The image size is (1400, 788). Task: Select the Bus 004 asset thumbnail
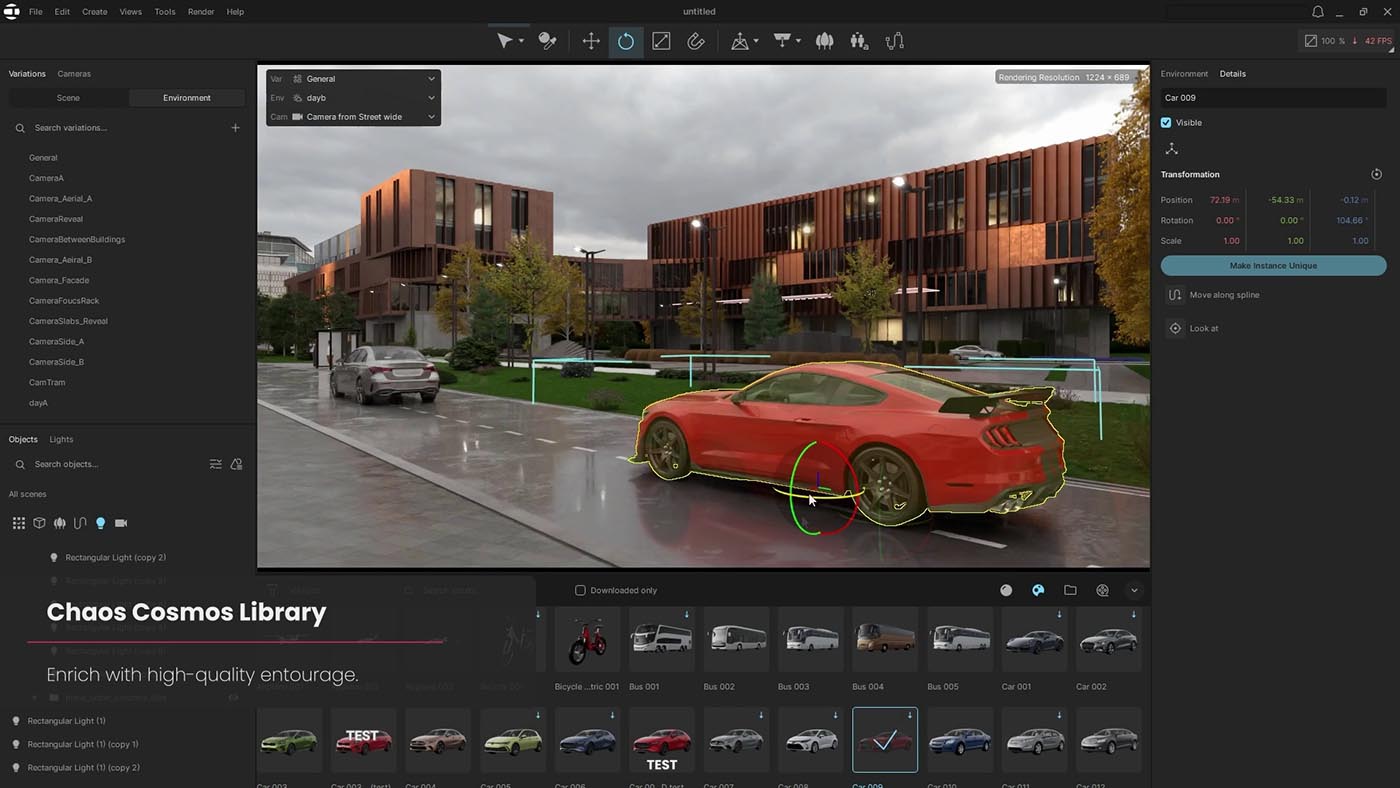[x=885, y=640]
